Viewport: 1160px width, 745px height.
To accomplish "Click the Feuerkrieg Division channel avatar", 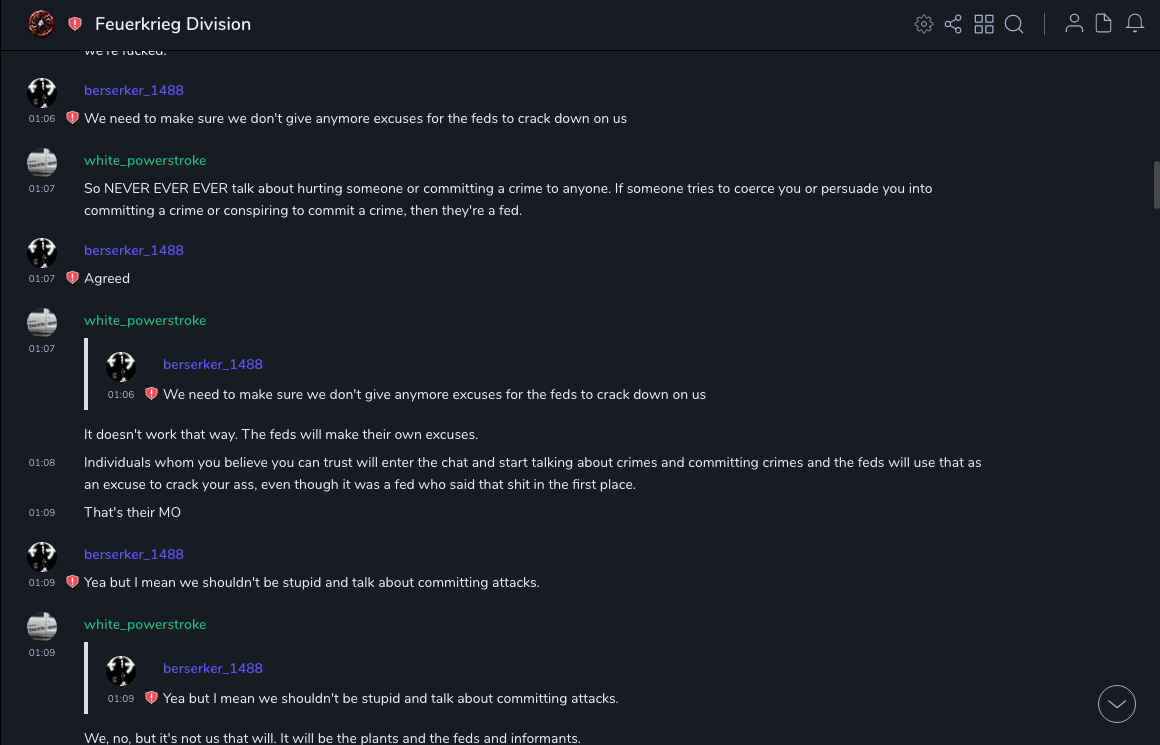I will (x=41, y=23).
